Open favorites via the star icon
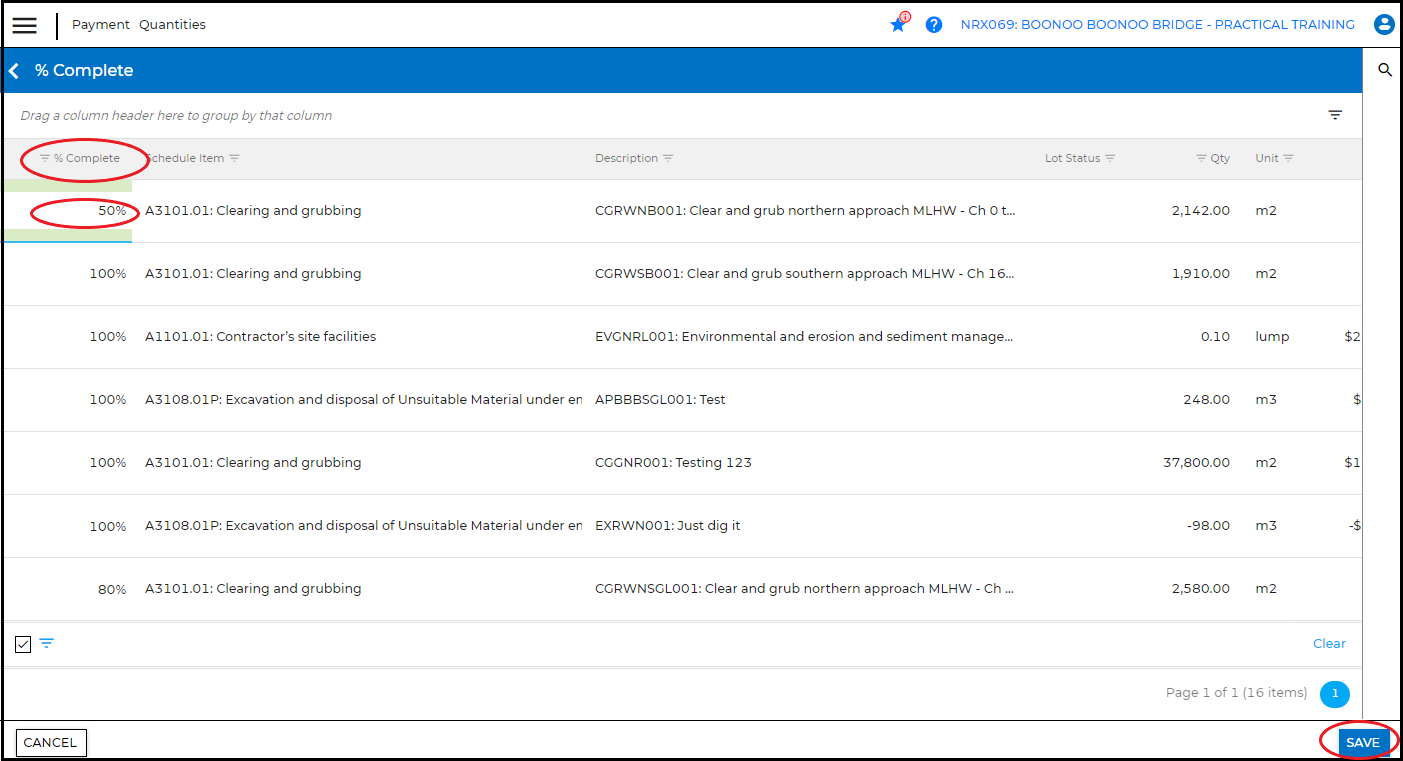This screenshot has width=1403, height=761. (897, 25)
